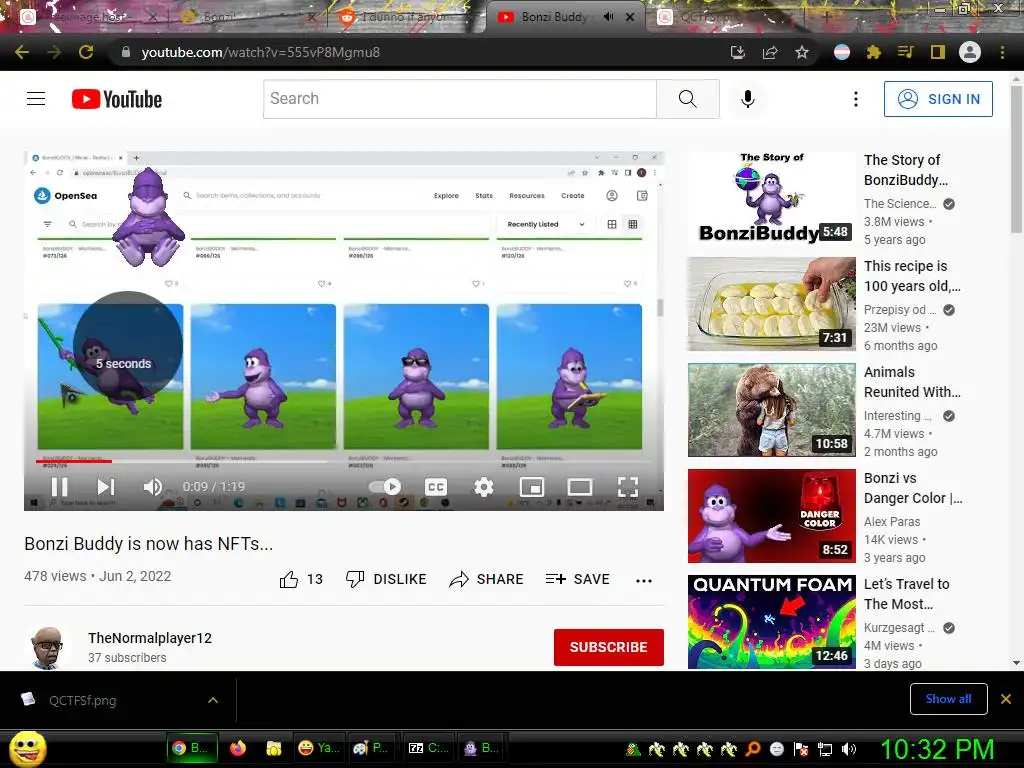This screenshot has height=768, width=1024.
Task: Open Firefox from the taskbar
Action: [x=238, y=748]
